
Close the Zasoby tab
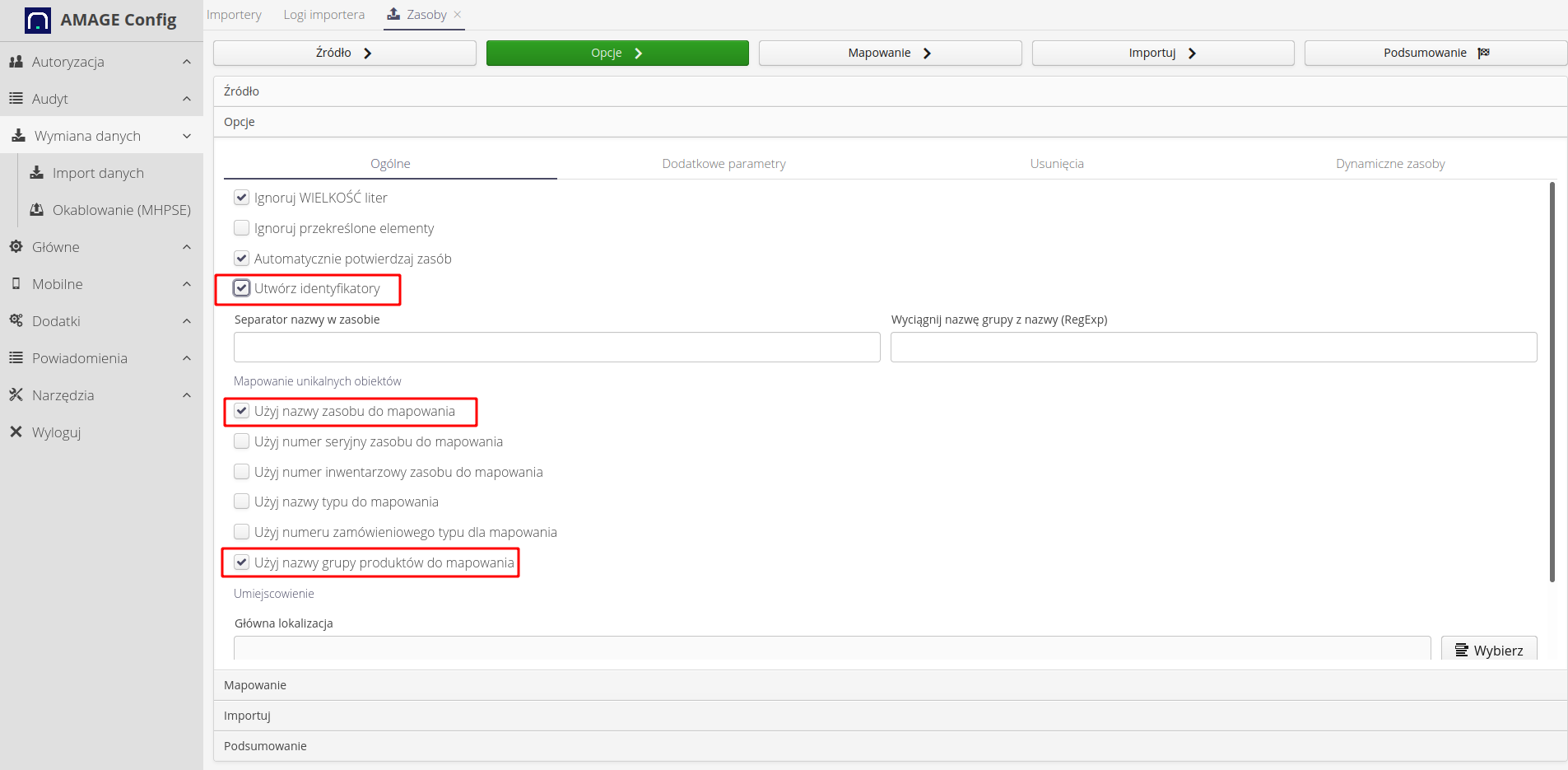tap(458, 15)
